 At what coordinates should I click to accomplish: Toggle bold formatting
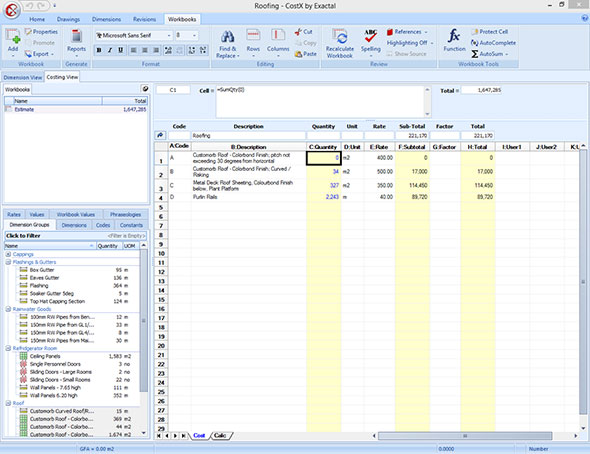(99, 50)
